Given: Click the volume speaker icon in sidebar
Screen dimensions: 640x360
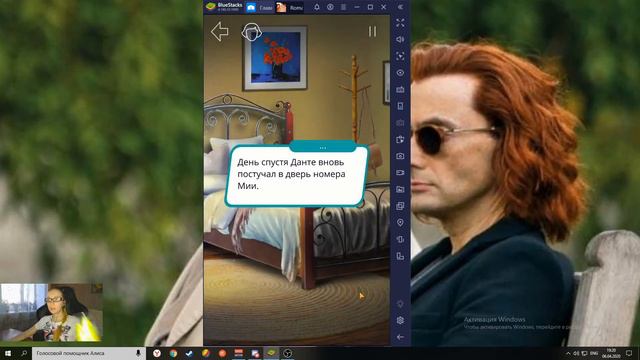Looking at the screenshot, I should point(400,40).
